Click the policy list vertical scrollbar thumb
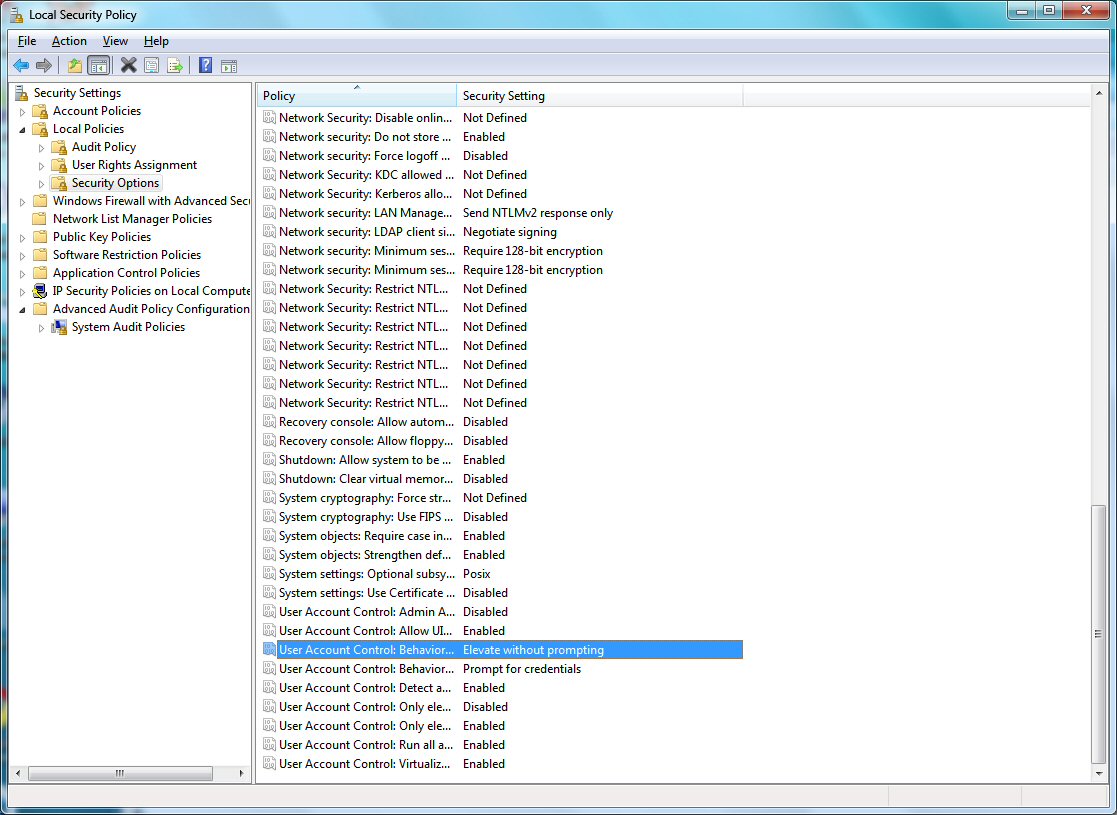This screenshot has width=1117, height=815. tap(1098, 634)
